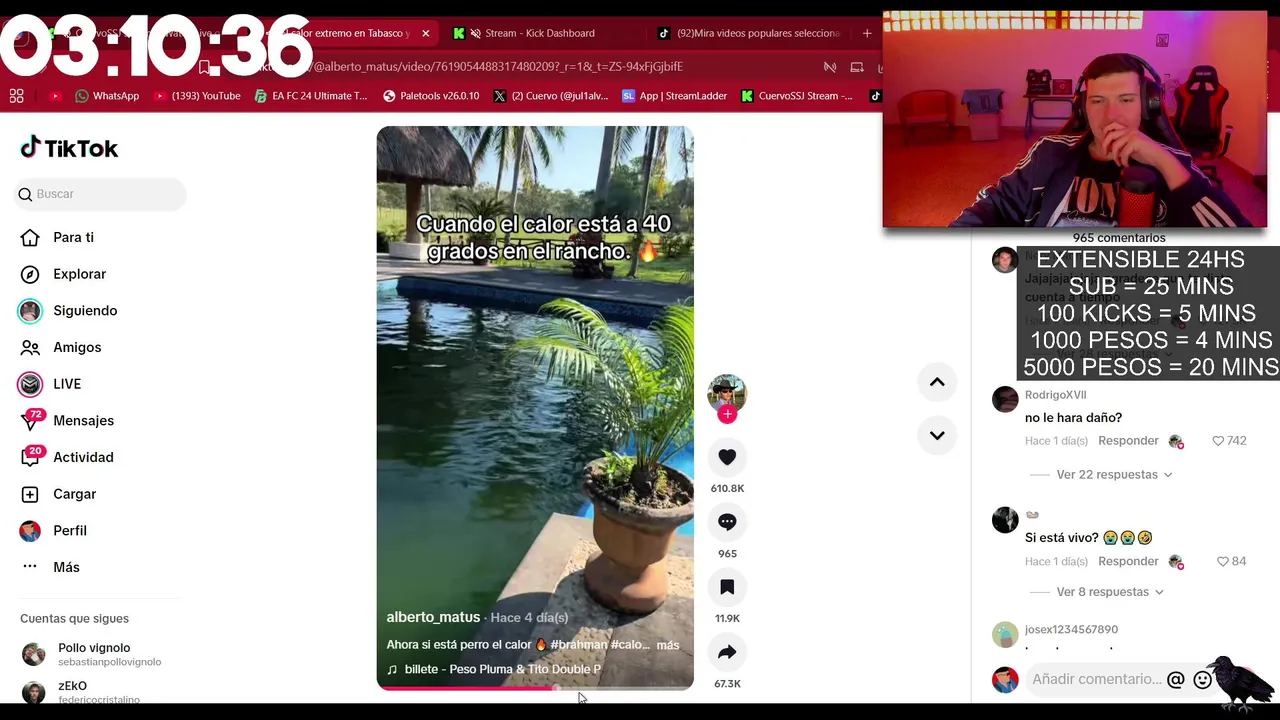Click the @ mention icon

pos(1176,680)
